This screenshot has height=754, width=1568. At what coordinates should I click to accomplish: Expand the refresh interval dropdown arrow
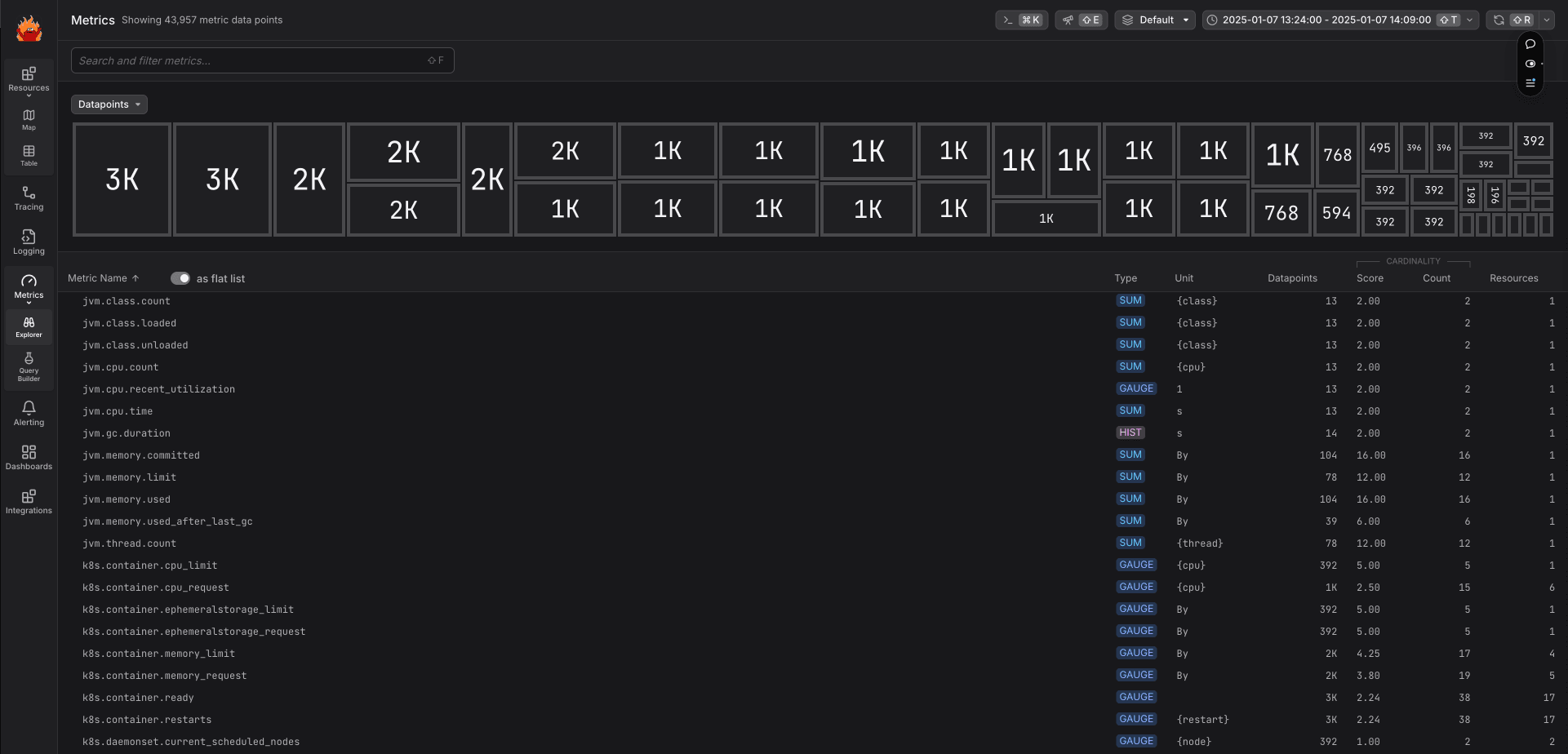(1547, 20)
